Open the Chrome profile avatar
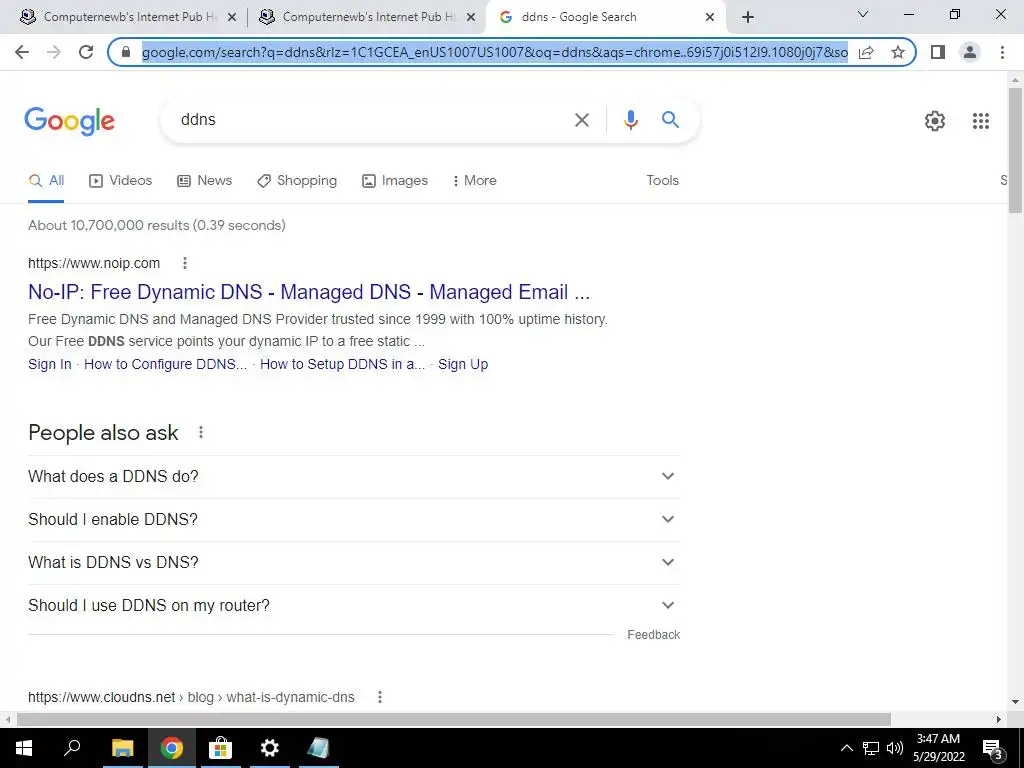 tap(970, 52)
